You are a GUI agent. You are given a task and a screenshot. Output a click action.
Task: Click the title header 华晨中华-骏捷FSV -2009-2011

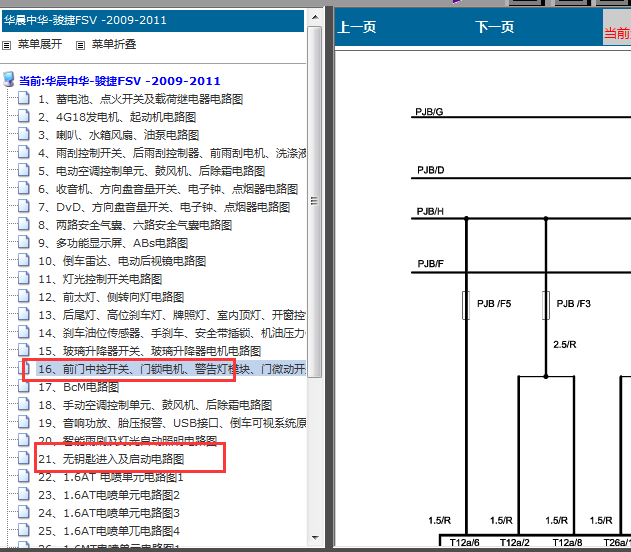point(153,21)
